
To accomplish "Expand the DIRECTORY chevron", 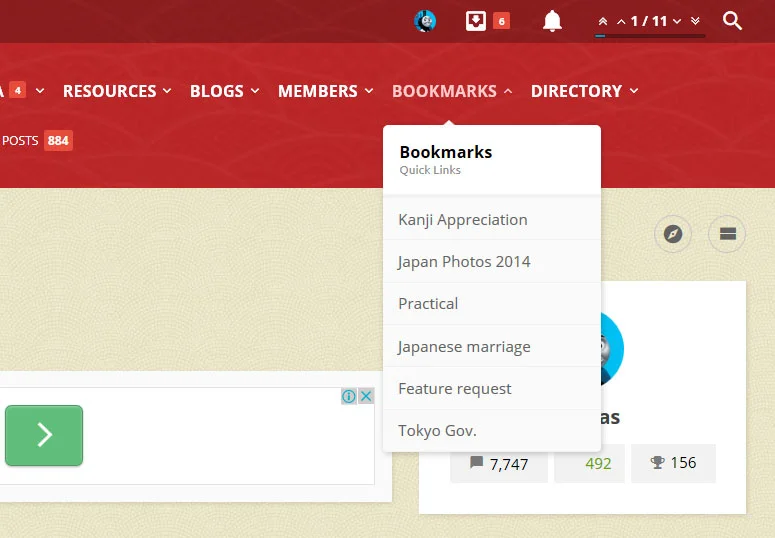I will [634, 90].
